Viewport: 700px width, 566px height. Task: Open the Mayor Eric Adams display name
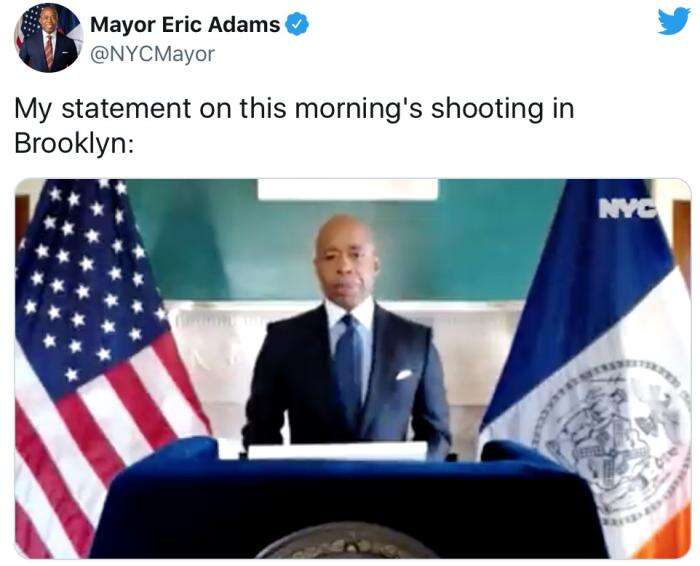point(185,25)
